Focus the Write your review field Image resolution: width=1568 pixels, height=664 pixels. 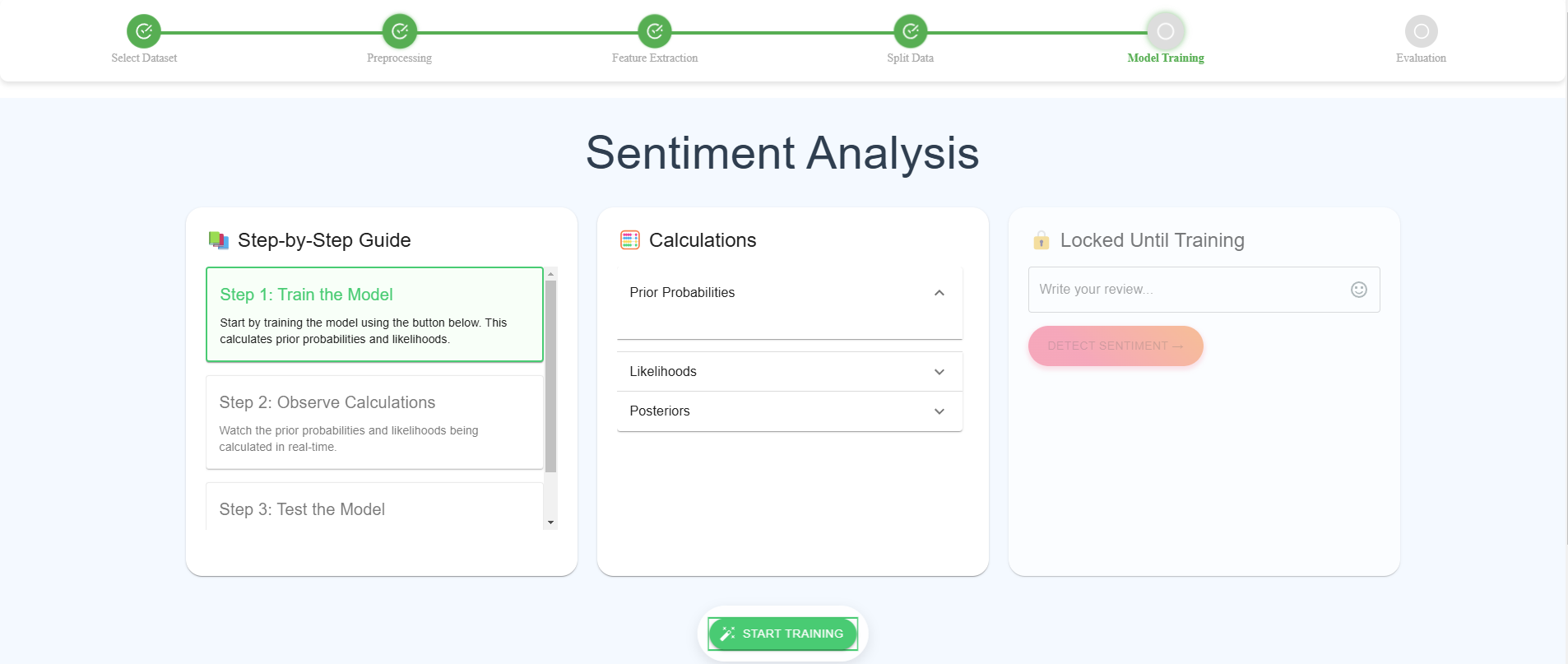(x=1189, y=290)
